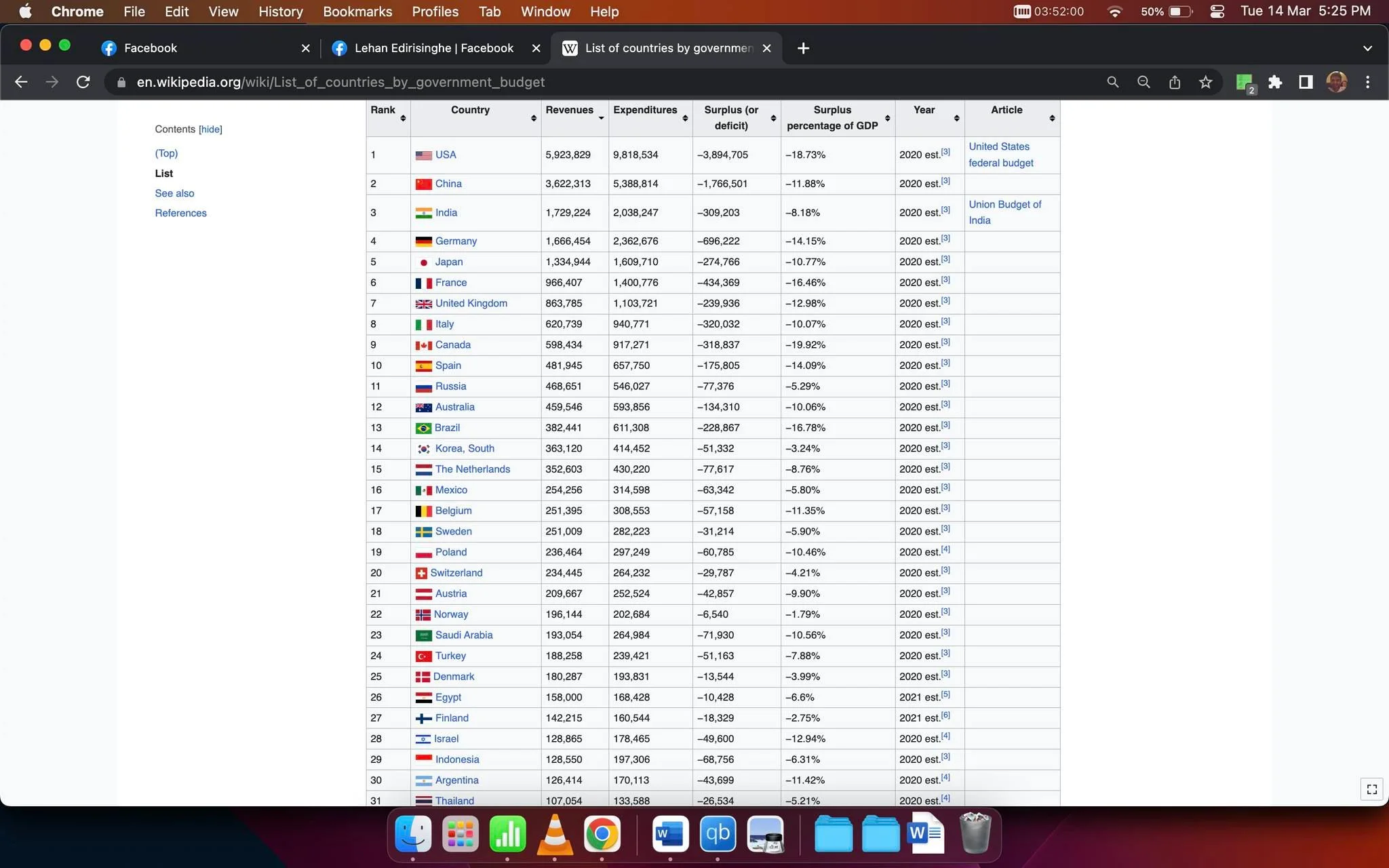This screenshot has height=868, width=1389.
Task: Toggle Wikipedia full-width layout button
Action: click(x=1372, y=789)
